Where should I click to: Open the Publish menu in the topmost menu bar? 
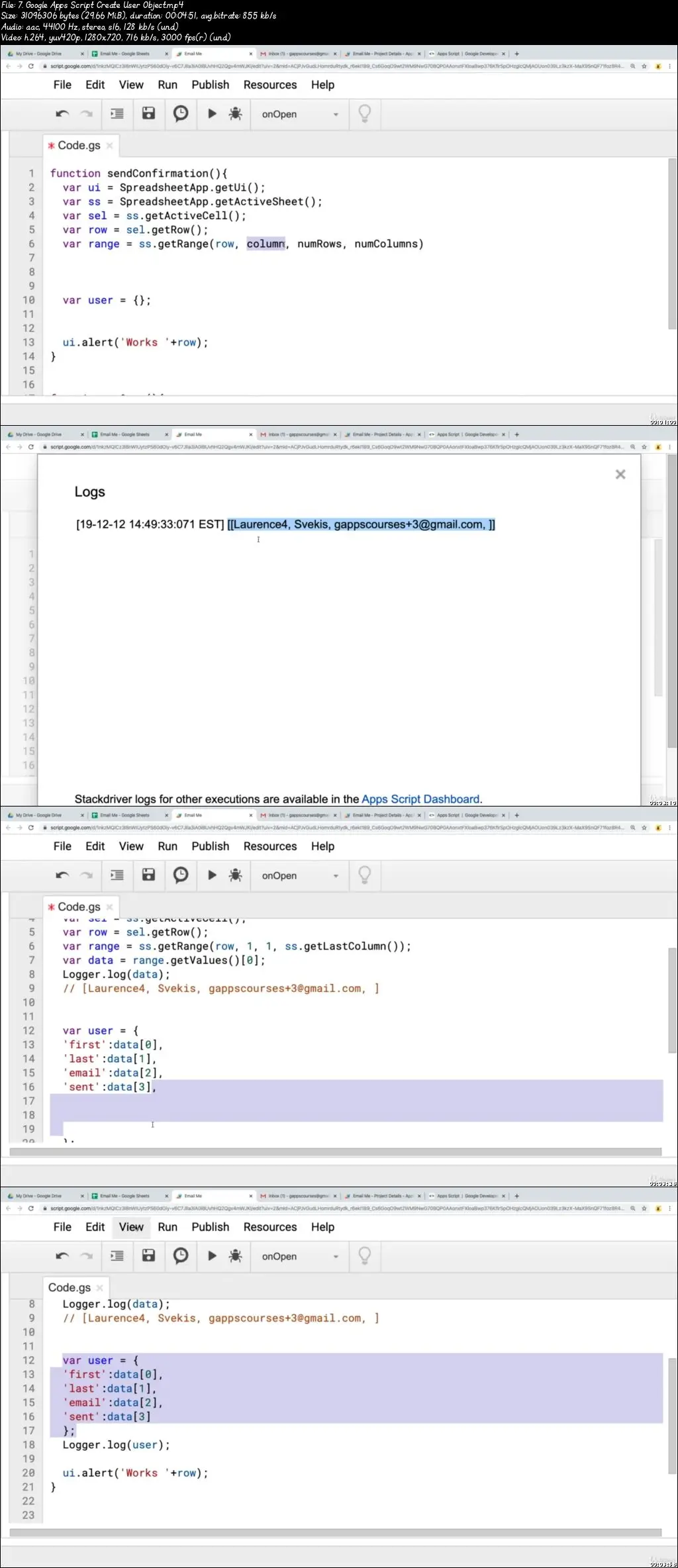click(x=210, y=85)
